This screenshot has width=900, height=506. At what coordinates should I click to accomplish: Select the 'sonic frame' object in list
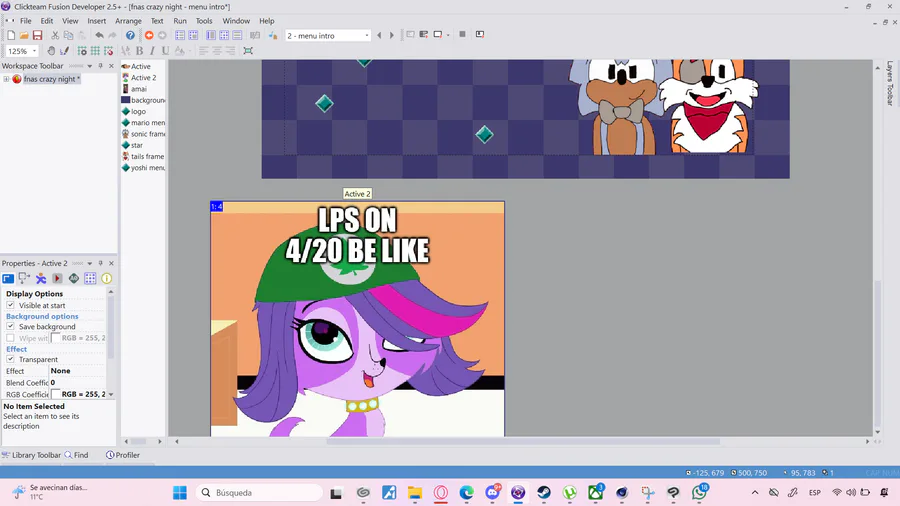point(143,134)
